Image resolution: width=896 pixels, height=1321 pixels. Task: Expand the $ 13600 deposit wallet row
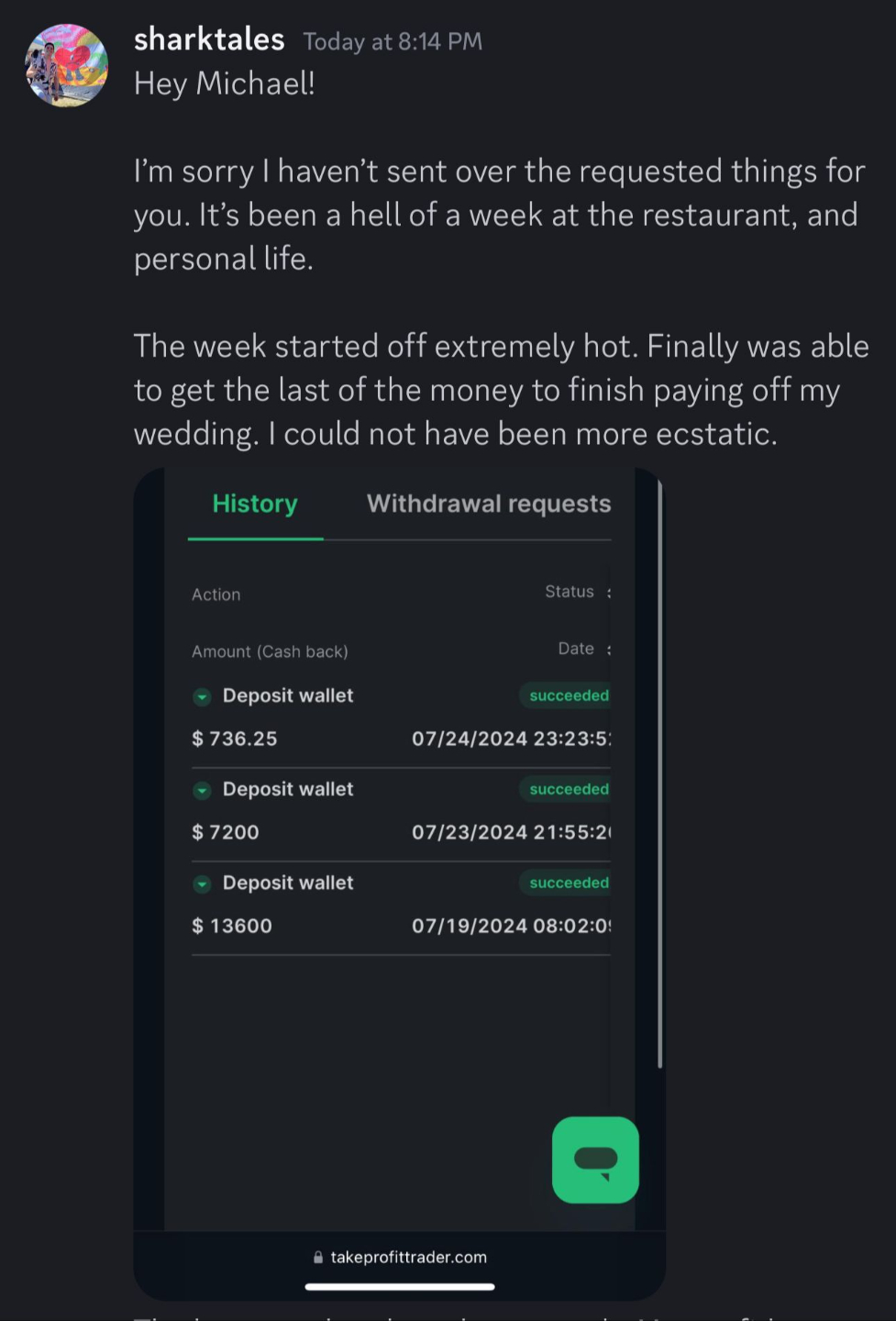[202, 884]
